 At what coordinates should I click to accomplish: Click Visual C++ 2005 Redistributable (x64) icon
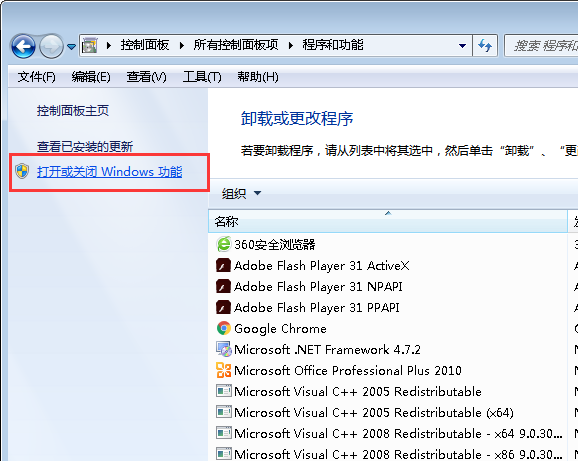[223, 412]
